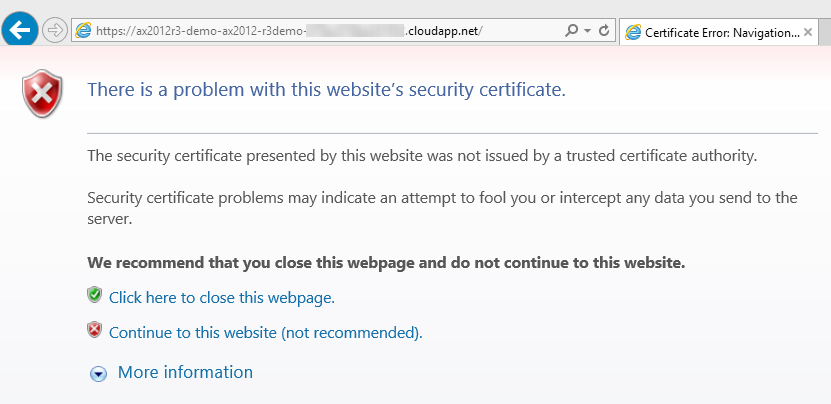
Task: Click the browser Back arrow button
Action: (22, 31)
